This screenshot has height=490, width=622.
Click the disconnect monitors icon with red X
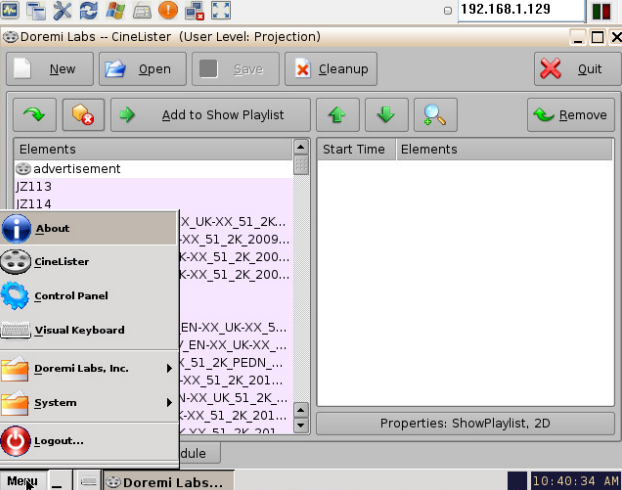(x=194, y=10)
